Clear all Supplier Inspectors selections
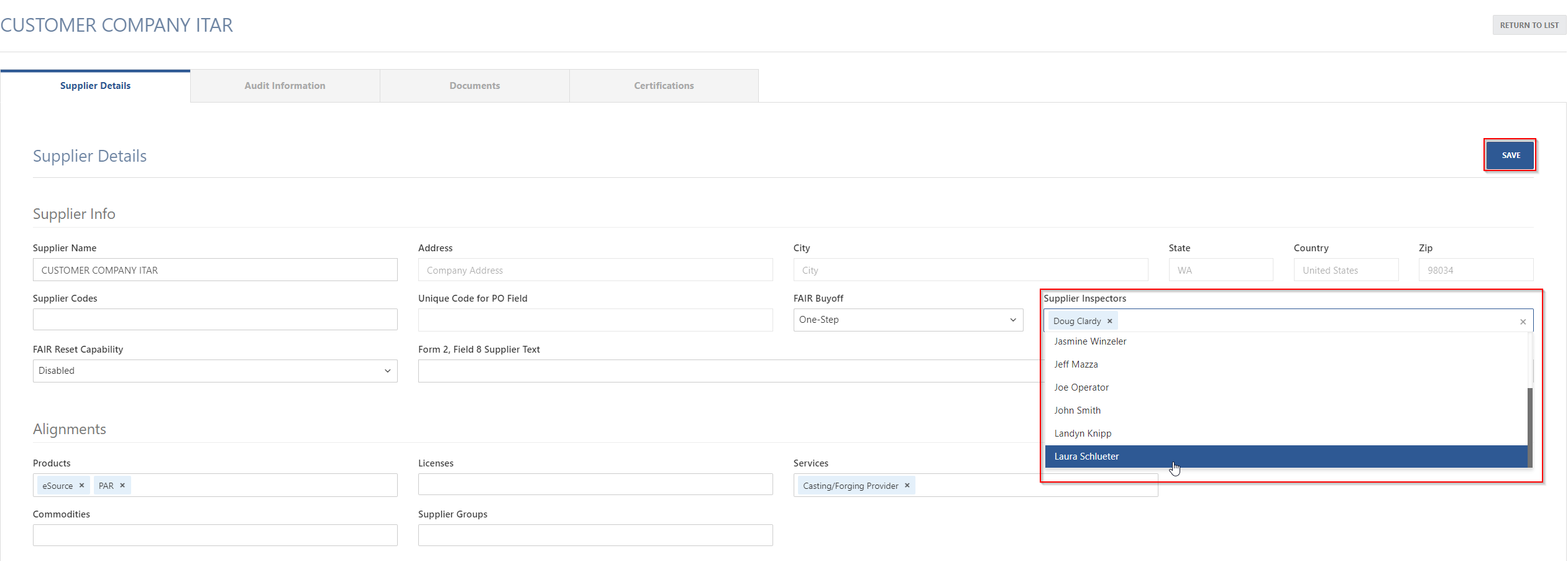 coord(1523,322)
